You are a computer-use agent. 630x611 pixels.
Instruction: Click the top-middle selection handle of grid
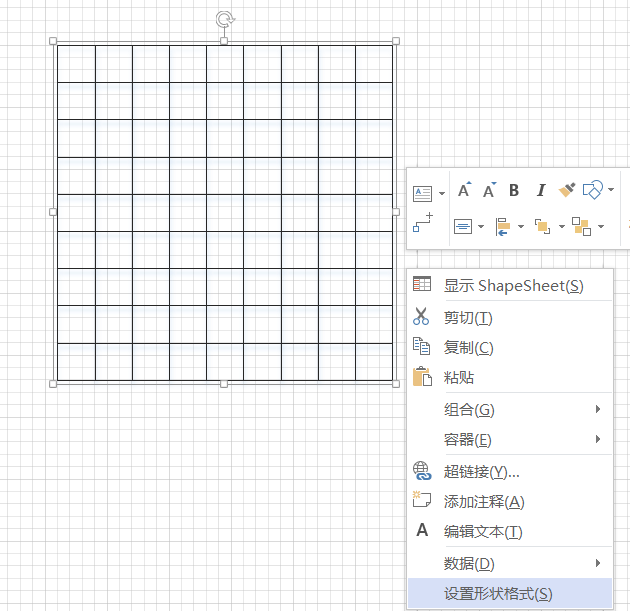224,41
